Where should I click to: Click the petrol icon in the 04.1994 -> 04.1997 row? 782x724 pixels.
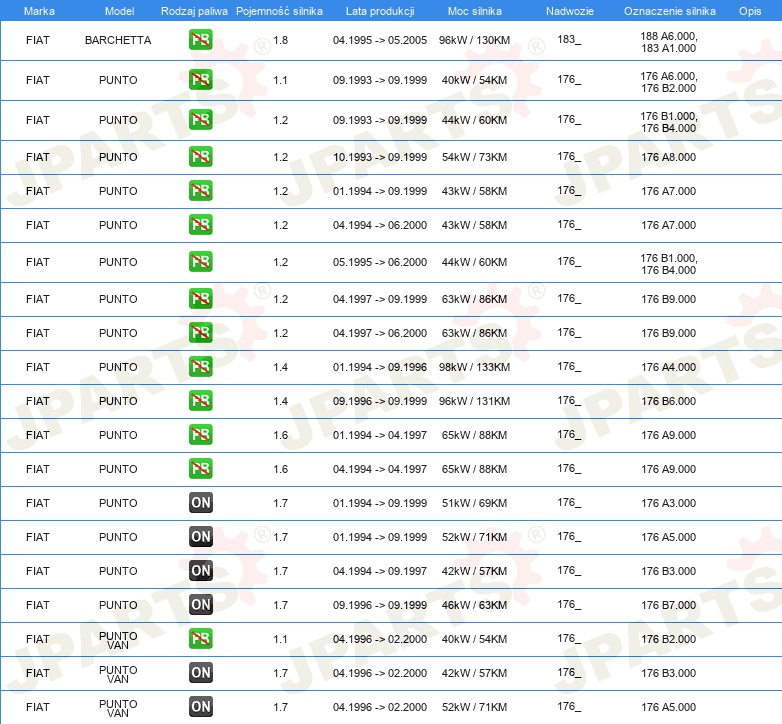[x=201, y=469]
